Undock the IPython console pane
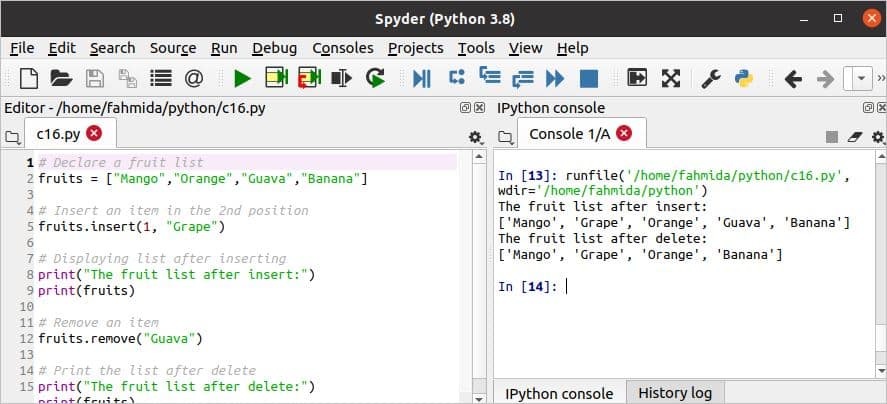Screen dimensions: 887x404 (868, 108)
